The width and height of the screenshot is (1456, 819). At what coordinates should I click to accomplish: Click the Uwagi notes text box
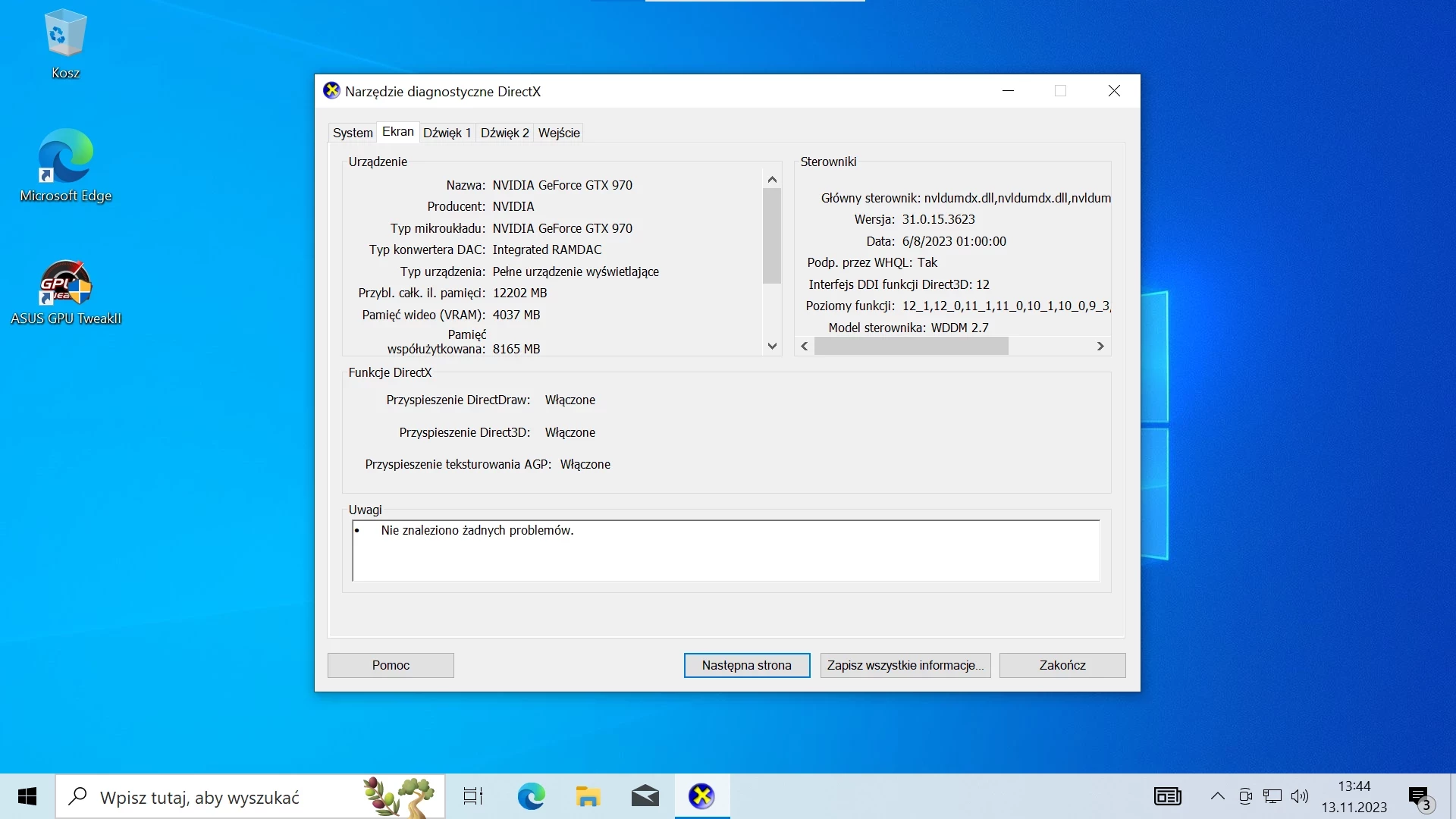(x=726, y=551)
